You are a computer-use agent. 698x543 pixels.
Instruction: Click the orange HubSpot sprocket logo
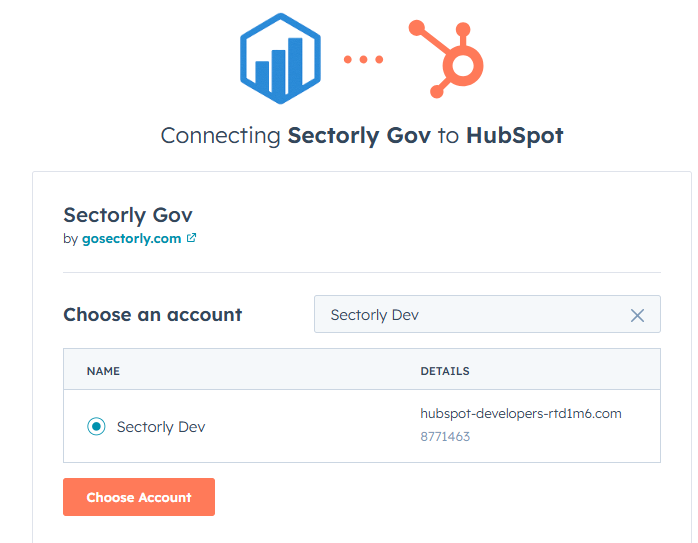tap(451, 59)
